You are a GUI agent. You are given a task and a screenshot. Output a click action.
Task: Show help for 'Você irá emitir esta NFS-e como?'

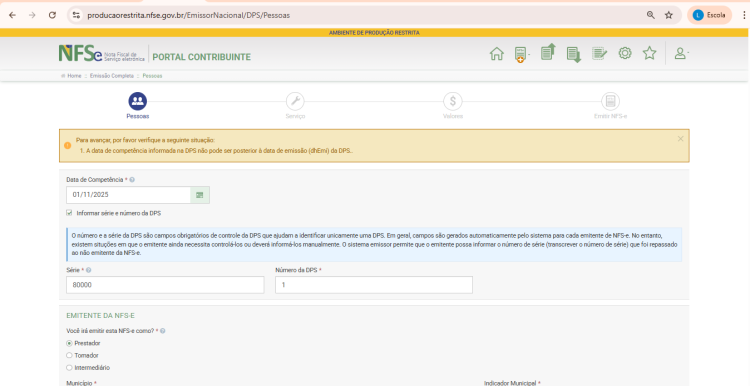coord(163,331)
